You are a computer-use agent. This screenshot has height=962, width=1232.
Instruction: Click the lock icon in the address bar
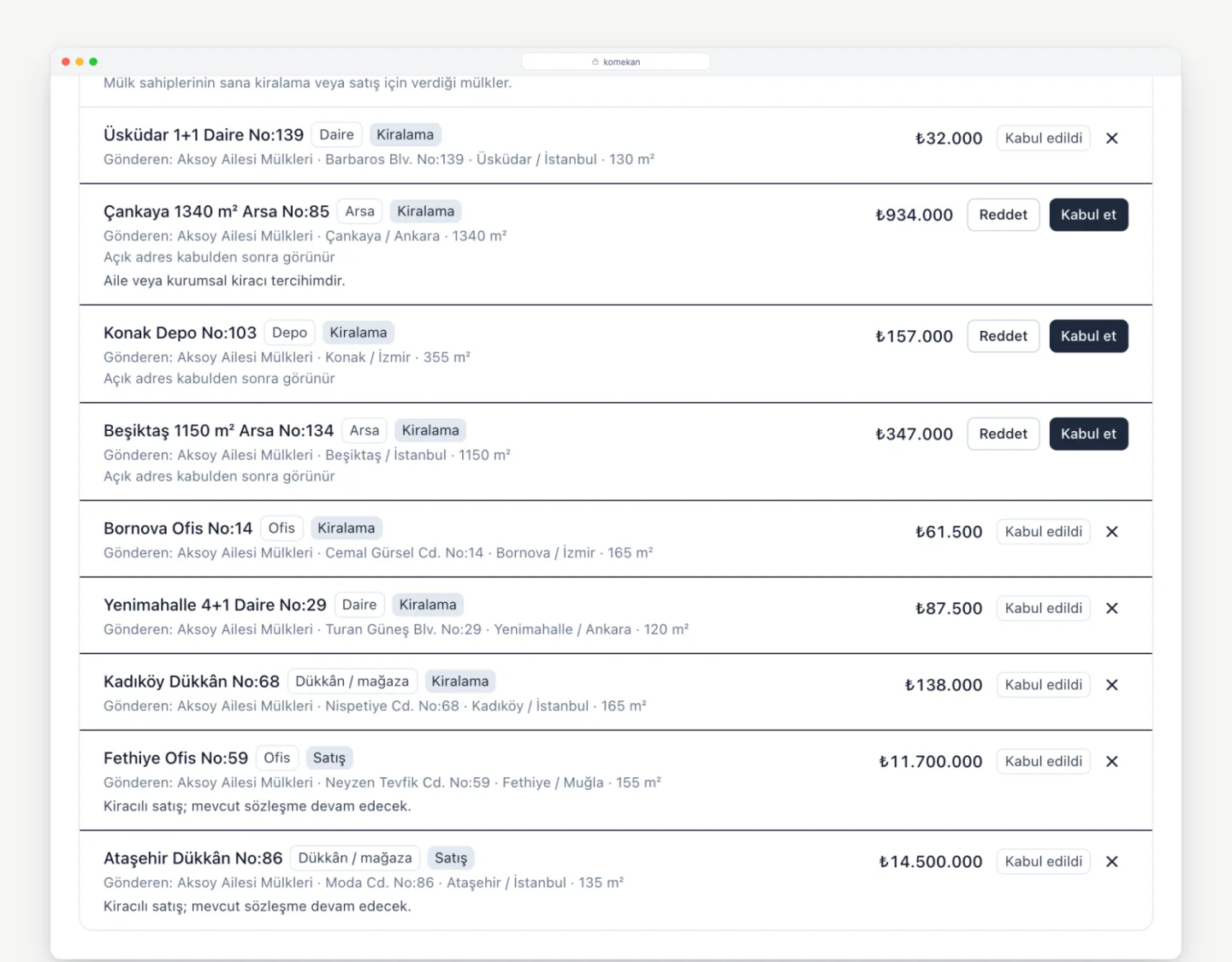[x=595, y=62]
